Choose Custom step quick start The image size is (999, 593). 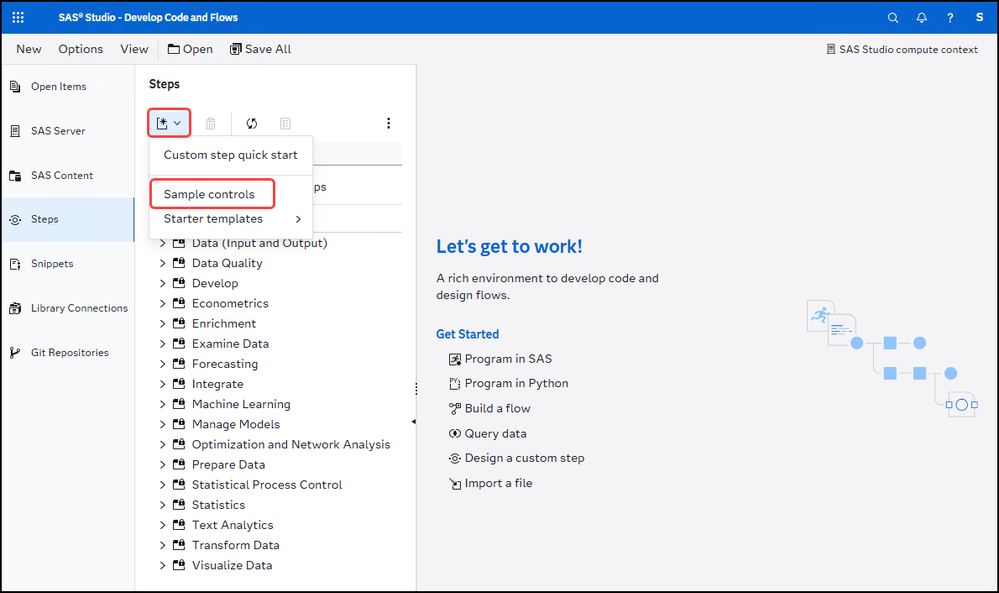[x=231, y=155]
